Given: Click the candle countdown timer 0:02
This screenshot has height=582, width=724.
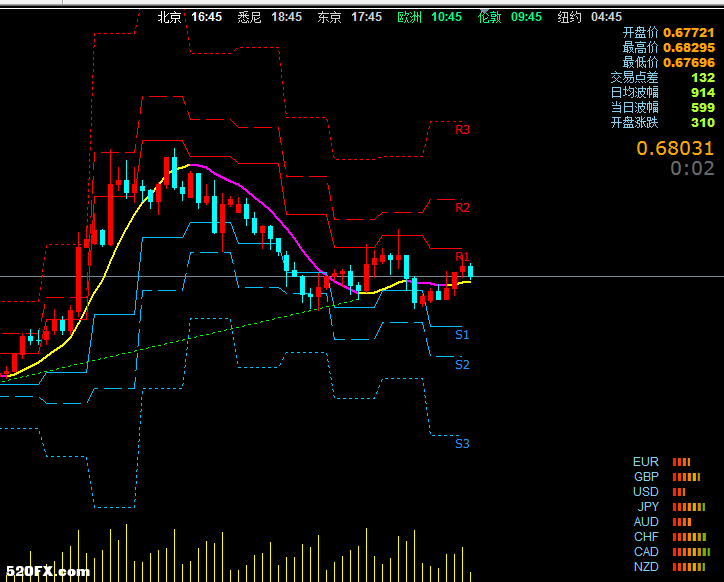Looking at the screenshot, I should click(x=692, y=169).
